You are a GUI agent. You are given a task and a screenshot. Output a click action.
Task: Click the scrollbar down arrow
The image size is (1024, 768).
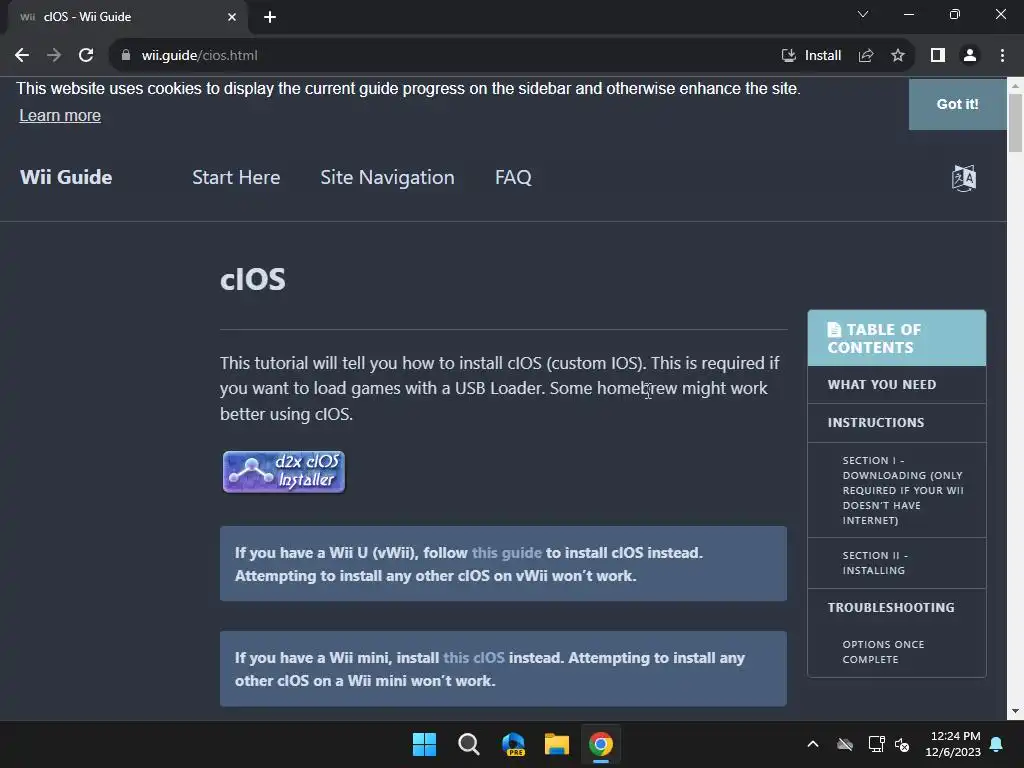click(x=1016, y=711)
